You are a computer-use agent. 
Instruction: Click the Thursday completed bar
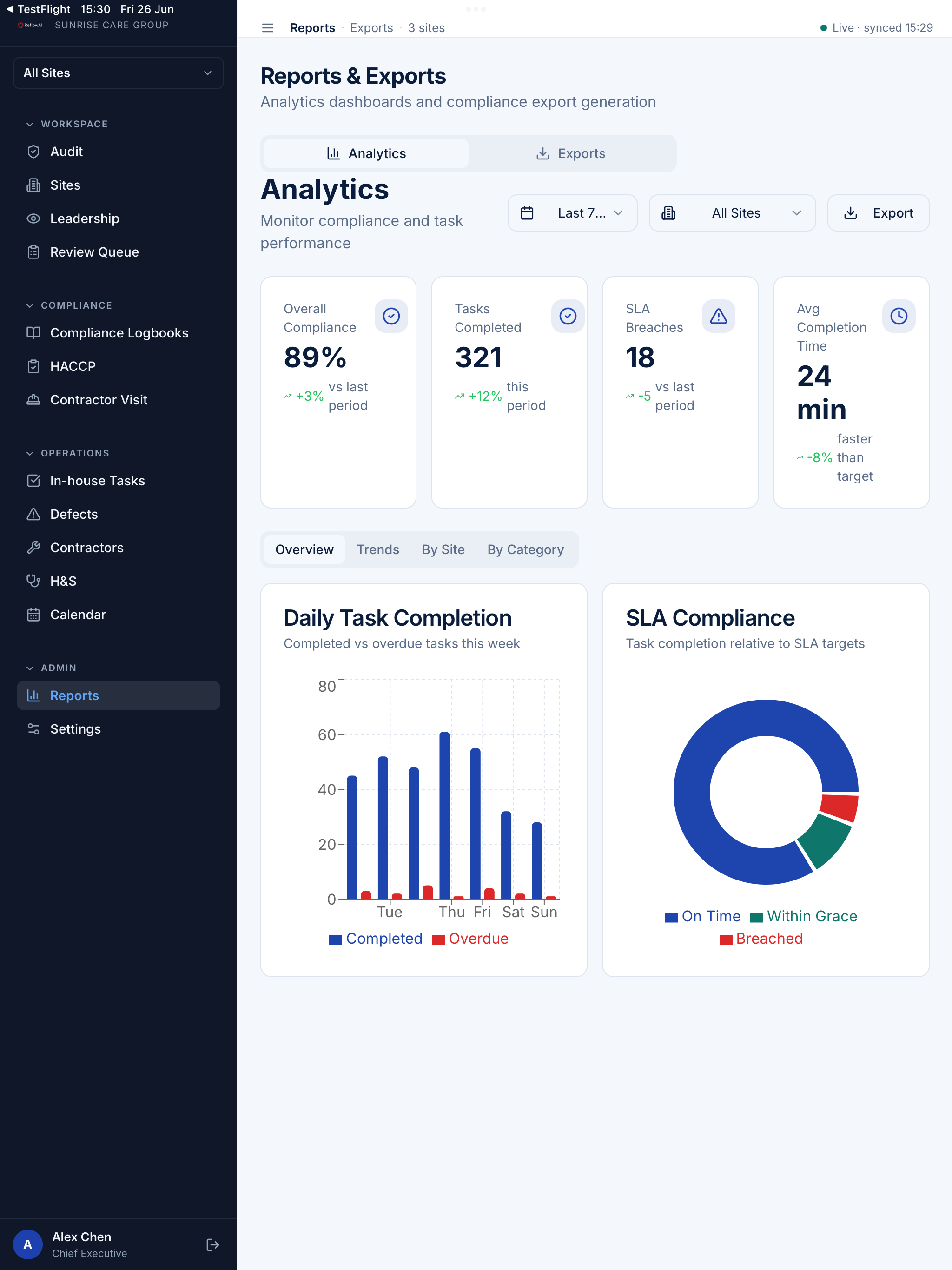(x=444, y=815)
